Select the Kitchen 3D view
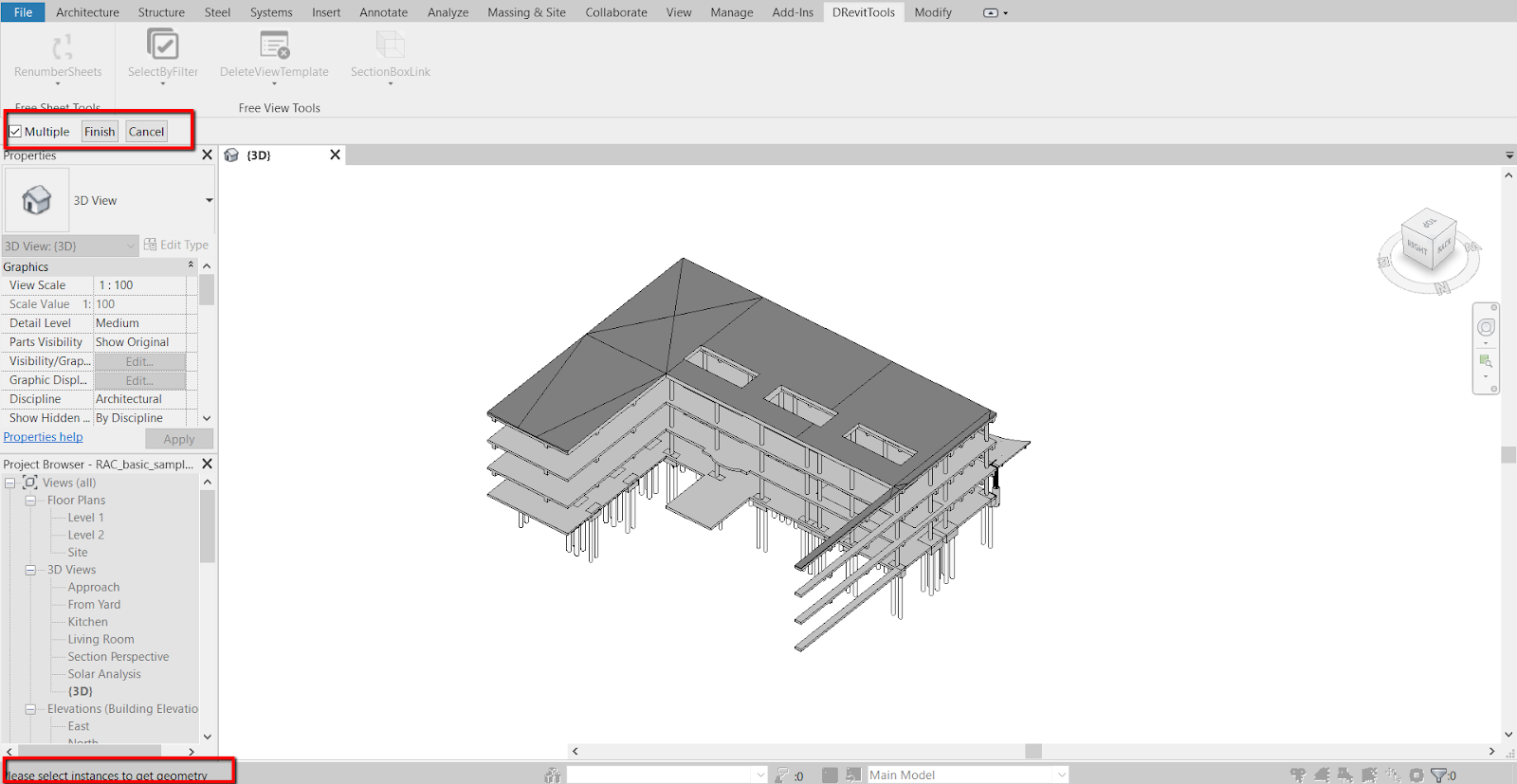Image resolution: width=1517 pixels, height=784 pixels. tap(87, 622)
